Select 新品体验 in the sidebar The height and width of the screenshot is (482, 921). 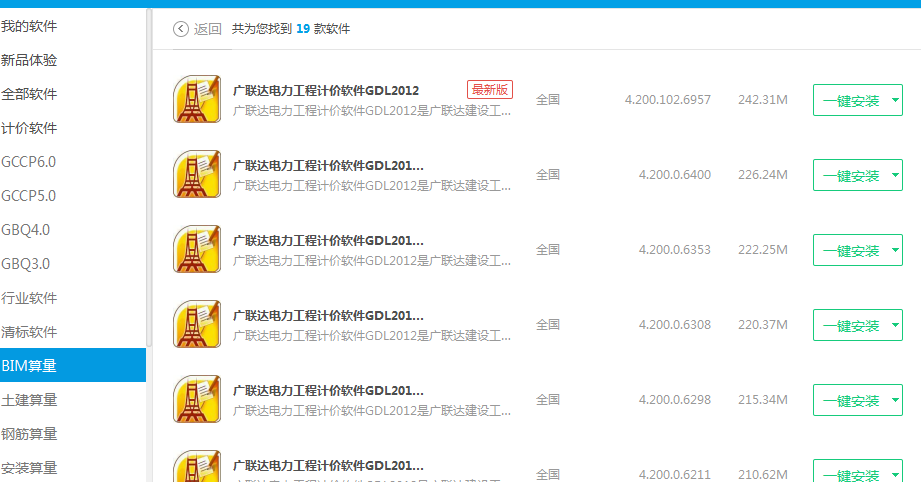pos(29,60)
